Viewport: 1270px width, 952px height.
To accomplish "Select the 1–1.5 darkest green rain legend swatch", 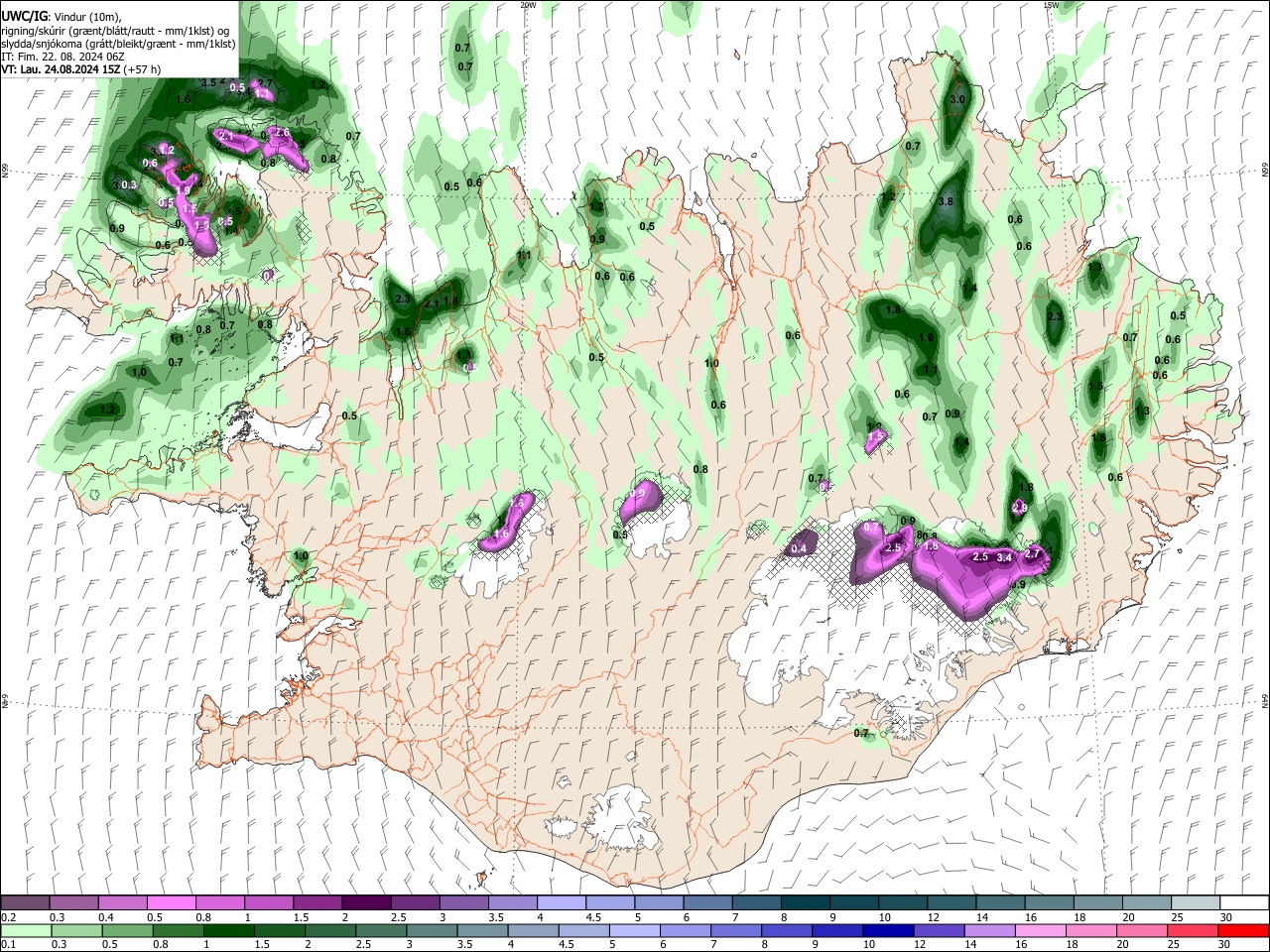I will [x=229, y=930].
